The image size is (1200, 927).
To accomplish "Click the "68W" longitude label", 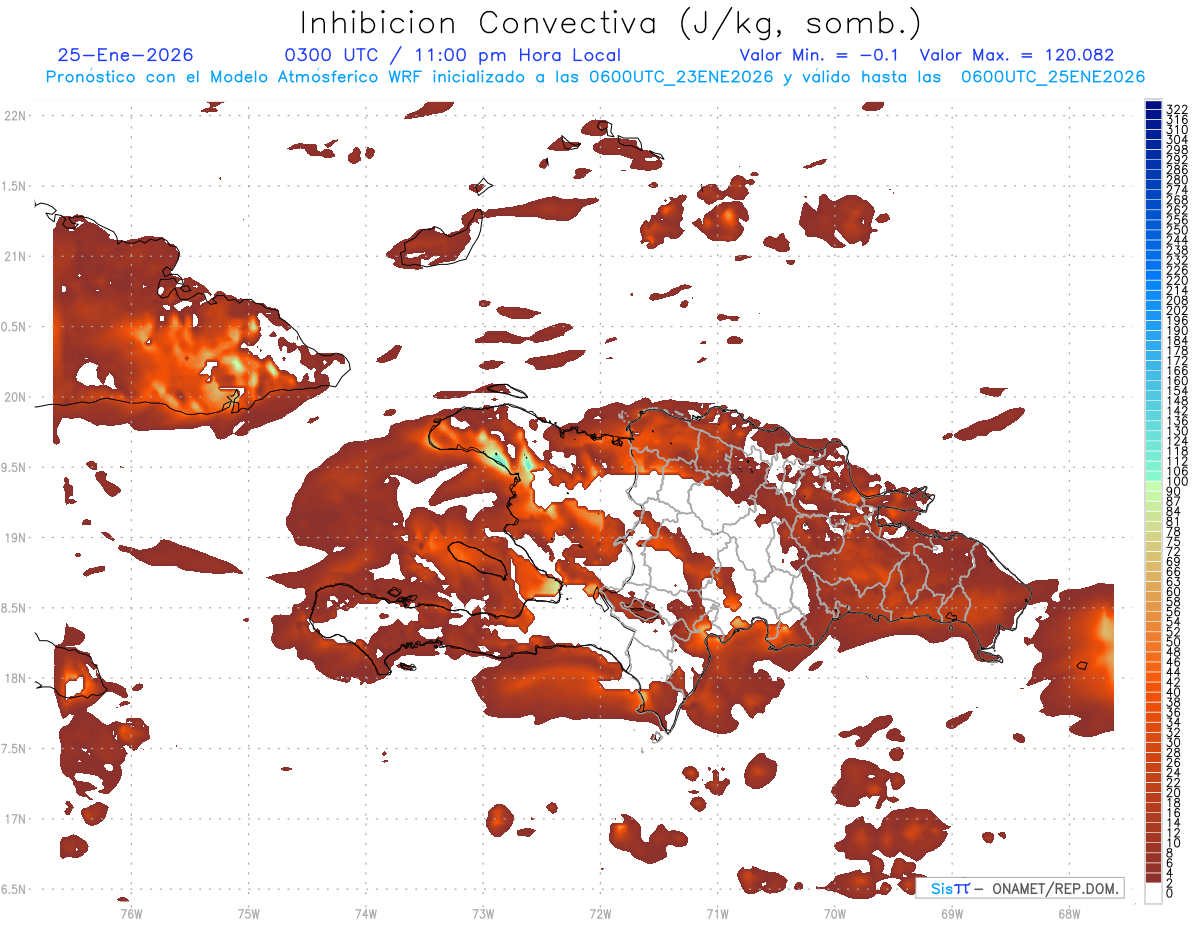I will pyautogui.click(x=1069, y=913).
